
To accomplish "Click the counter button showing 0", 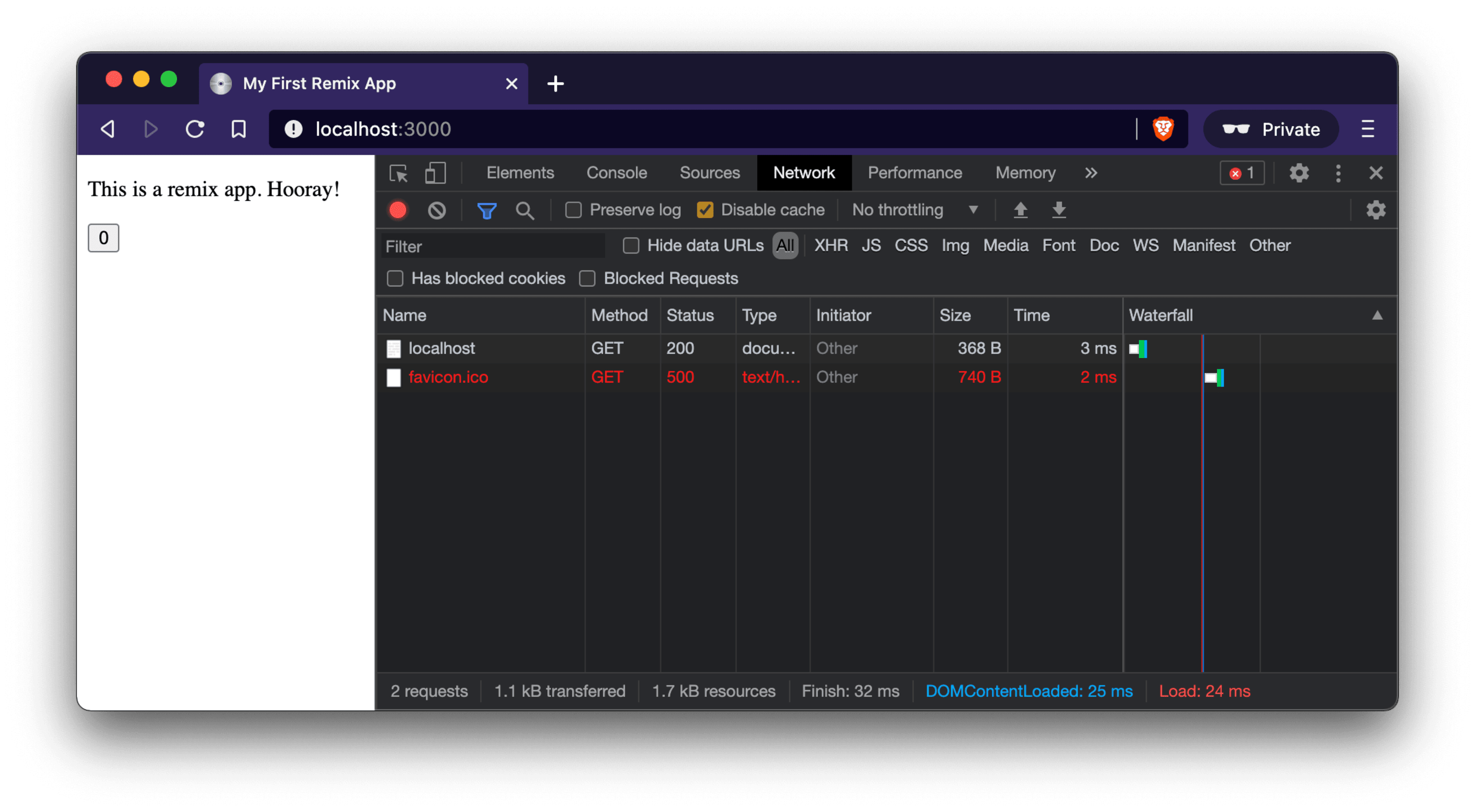I will (104, 238).
